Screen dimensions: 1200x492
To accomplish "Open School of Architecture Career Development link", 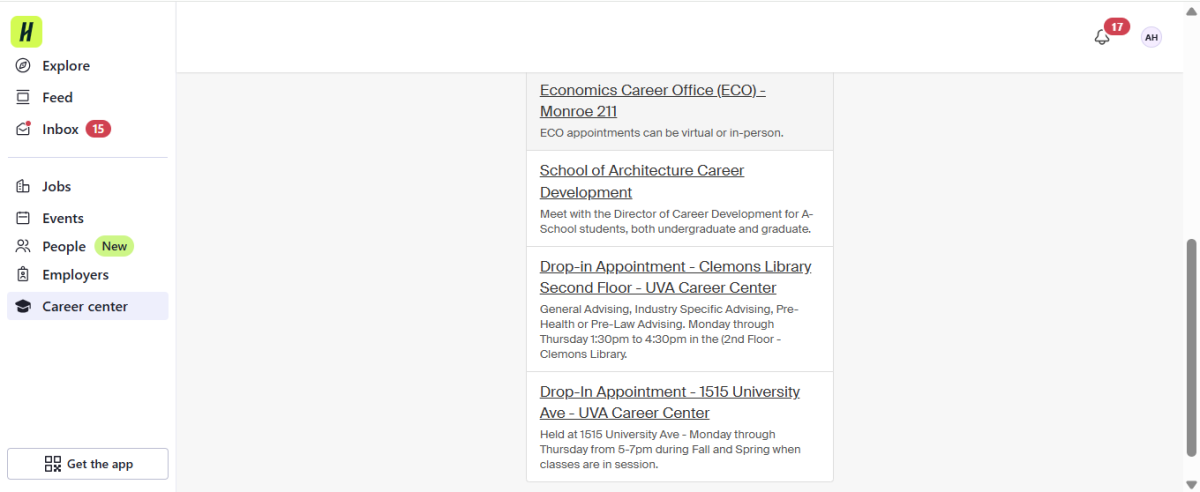I will [642, 181].
